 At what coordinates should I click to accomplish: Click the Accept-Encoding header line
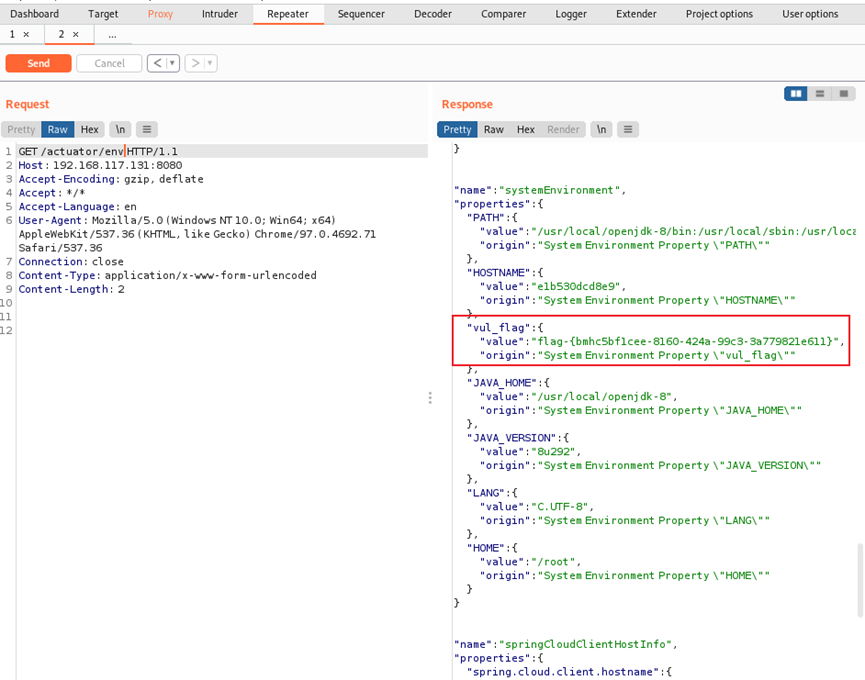point(111,179)
